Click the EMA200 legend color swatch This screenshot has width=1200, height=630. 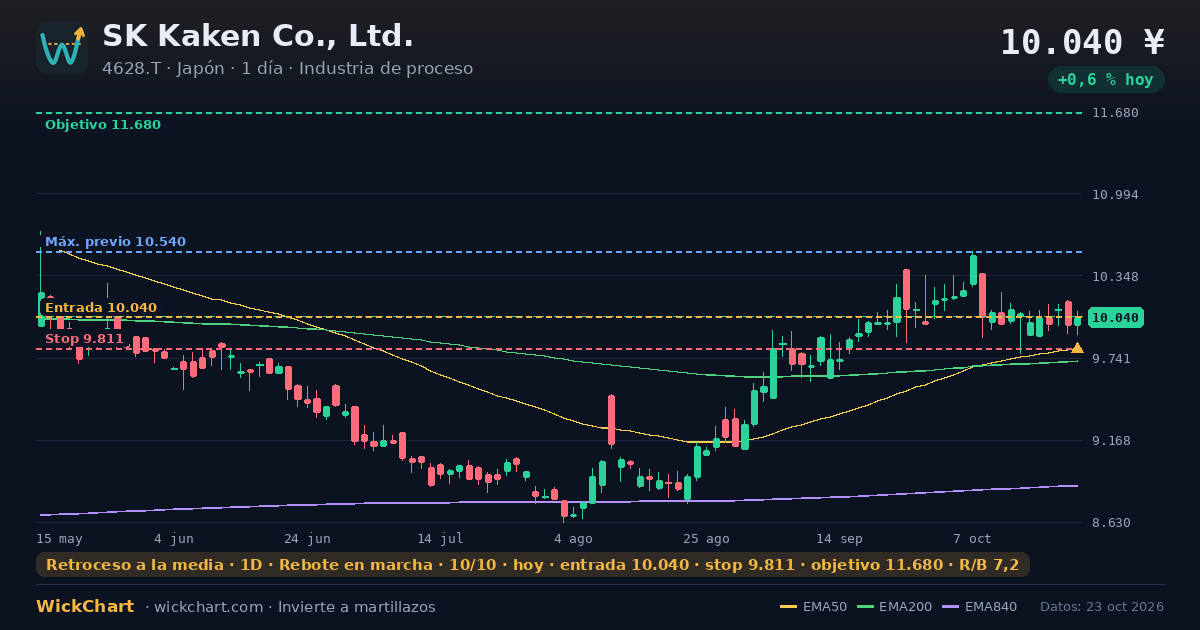(865, 607)
